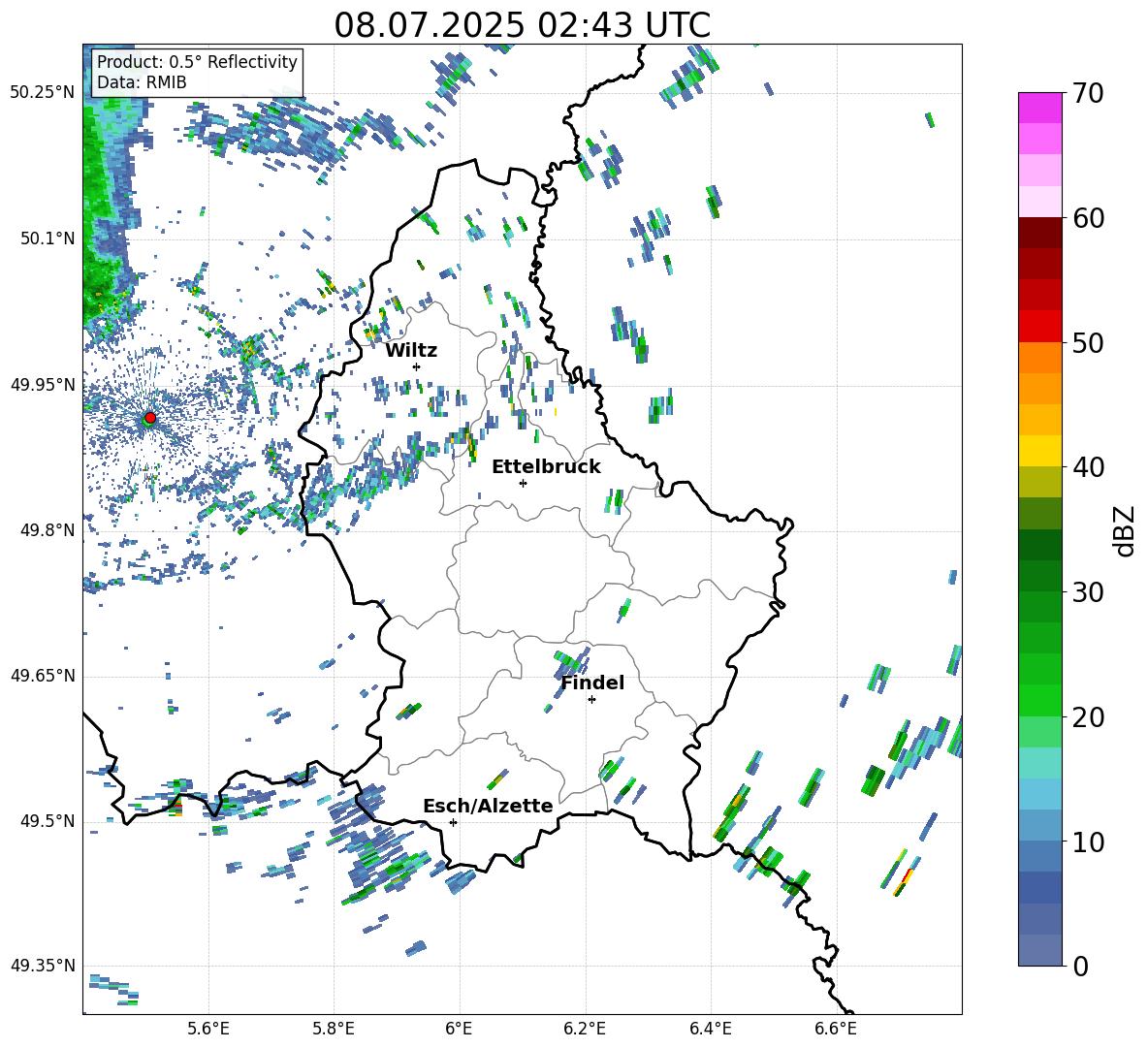This screenshot has height=1048, width=1148.
Task: Click the colorbar value 30
Action: 1088,592
